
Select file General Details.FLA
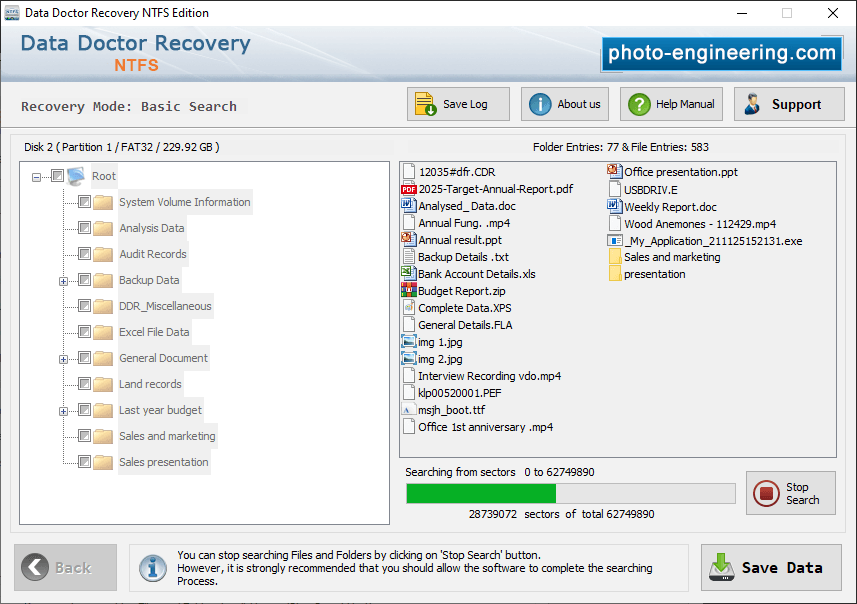[465, 325]
